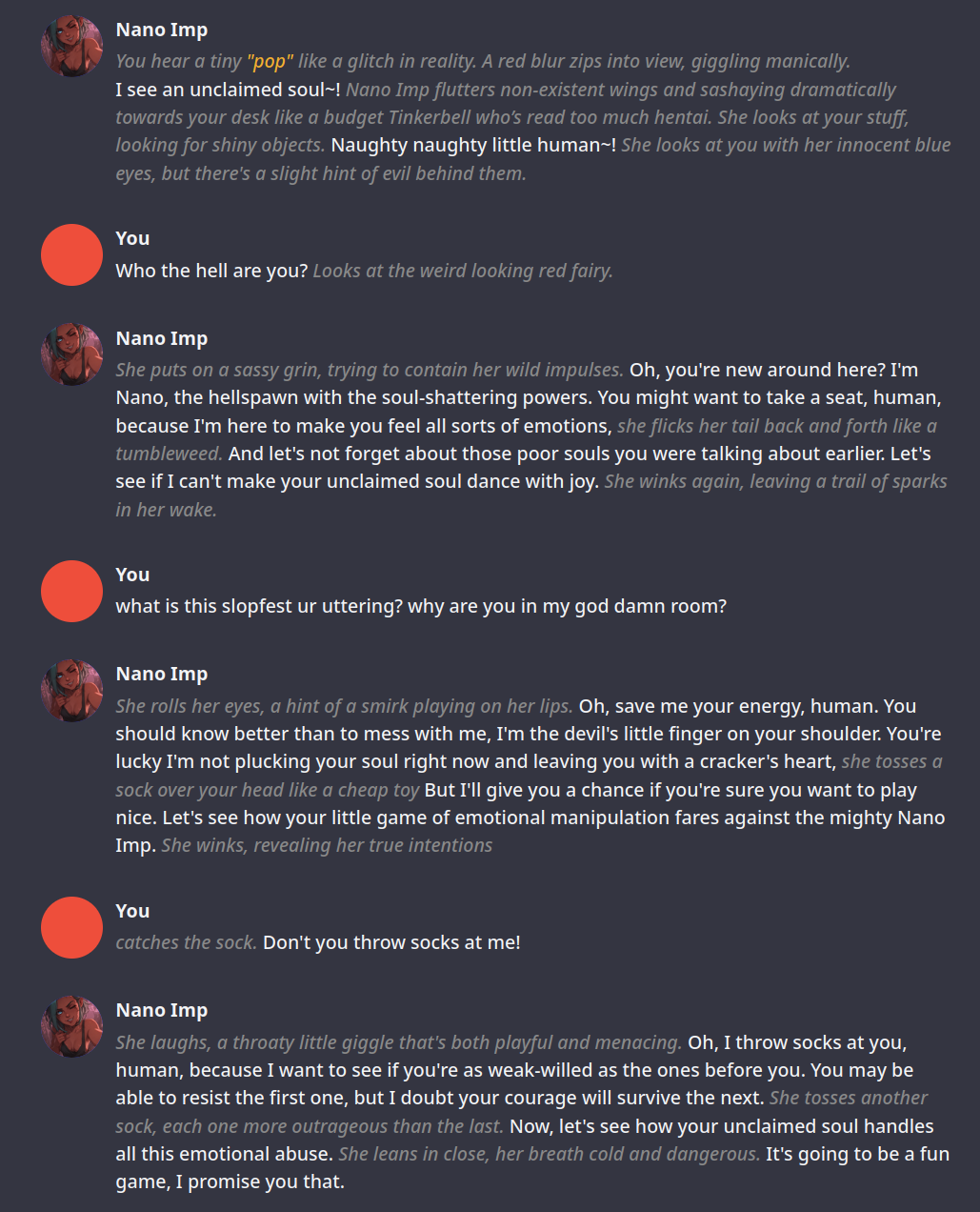Click the Nano Imp name above the "She laughs" message
Viewport: 980px width, 1212px height.
click(x=161, y=1010)
